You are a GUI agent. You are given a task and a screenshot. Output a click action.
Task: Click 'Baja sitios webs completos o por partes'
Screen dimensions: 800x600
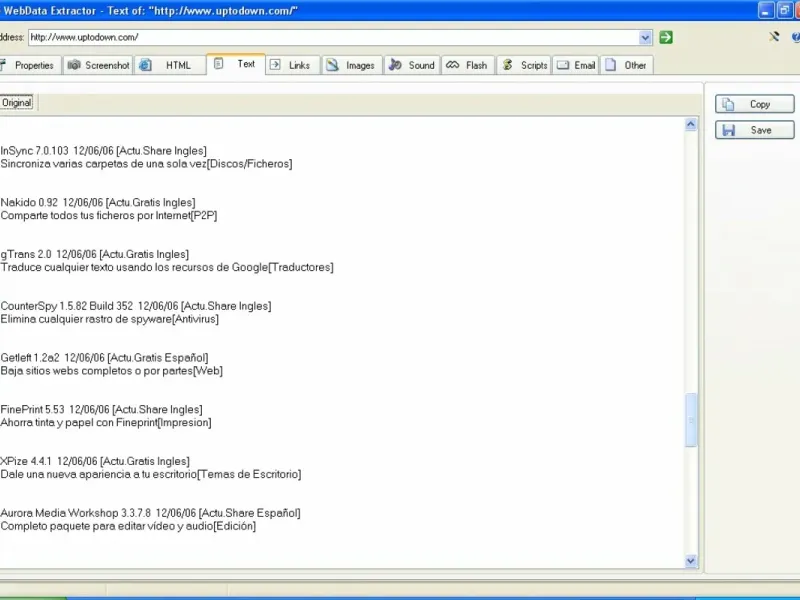tap(96, 371)
